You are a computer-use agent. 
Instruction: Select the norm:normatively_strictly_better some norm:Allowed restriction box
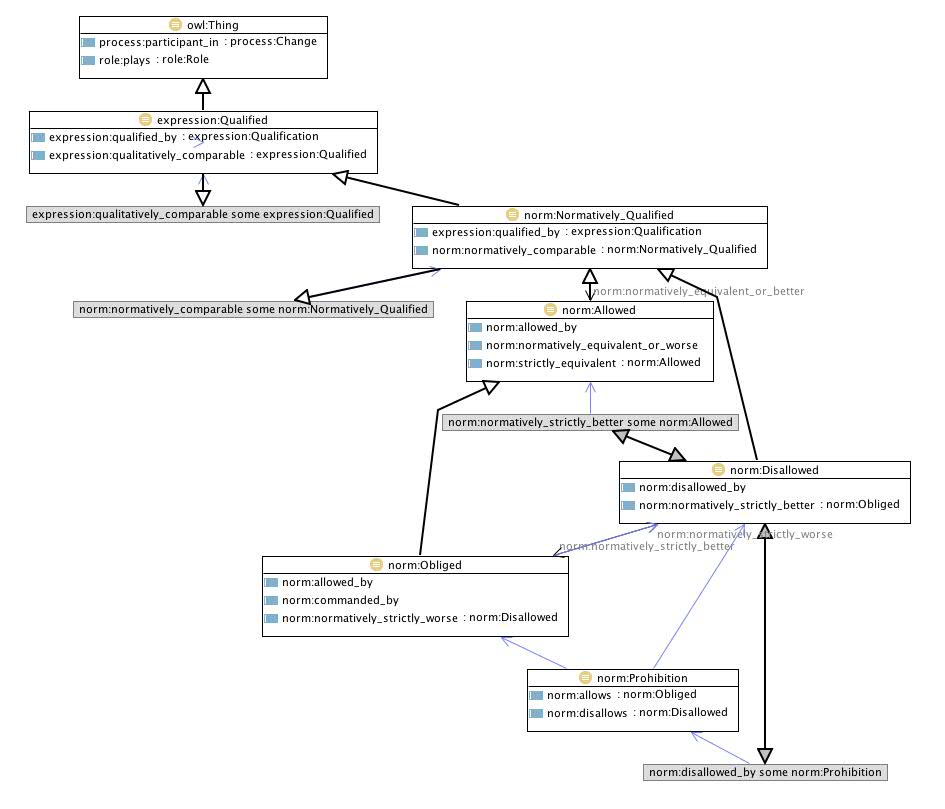tap(591, 422)
